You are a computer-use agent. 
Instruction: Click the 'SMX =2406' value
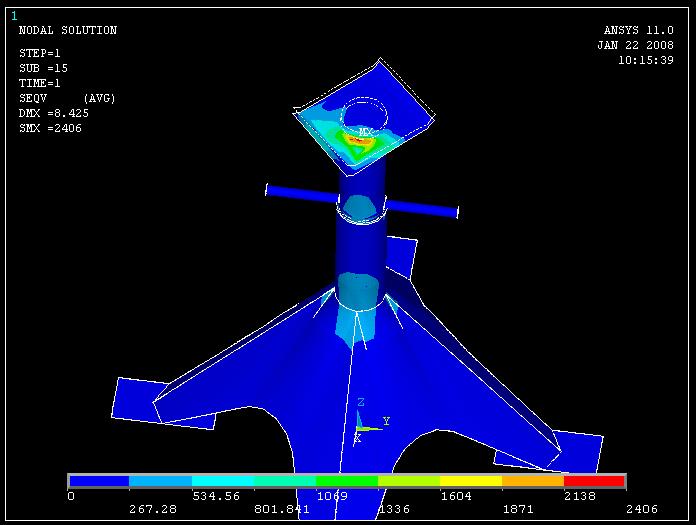(x=50, y=128)
